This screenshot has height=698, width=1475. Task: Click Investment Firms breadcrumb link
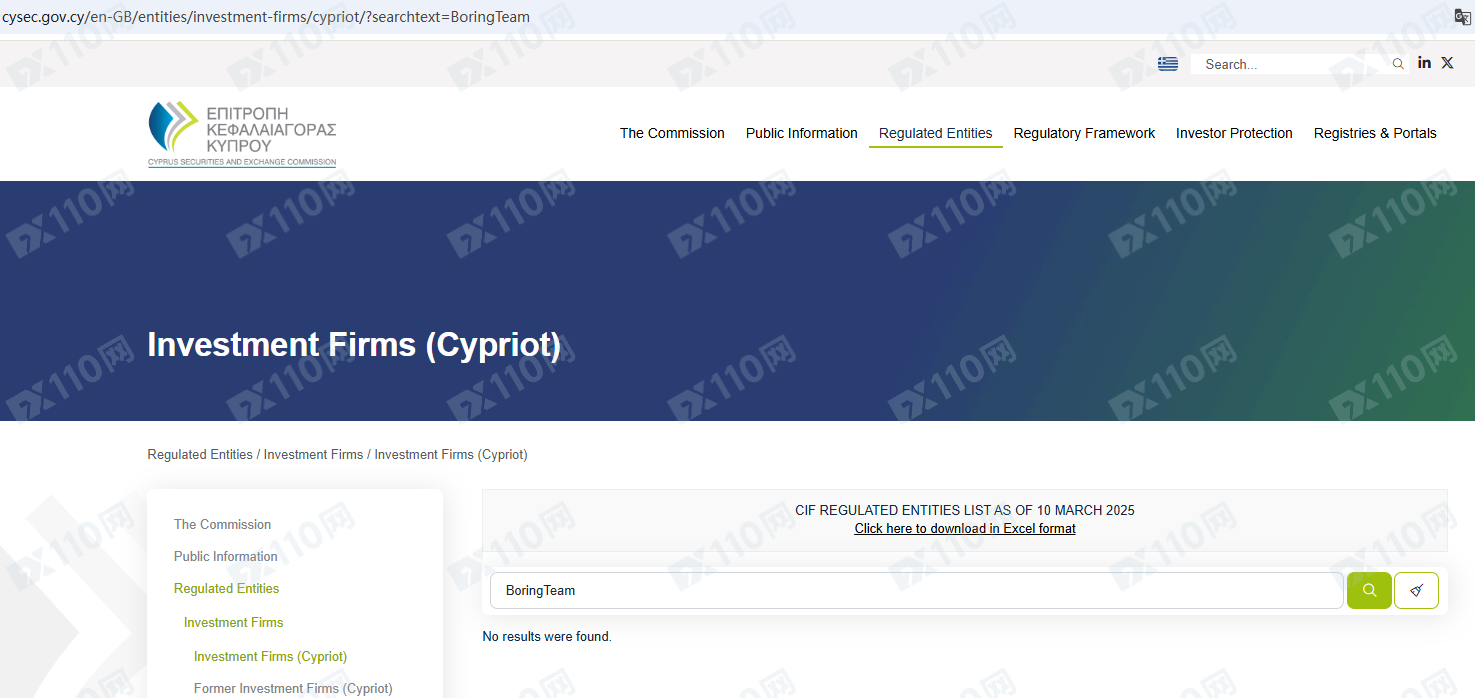click(313, 454)
